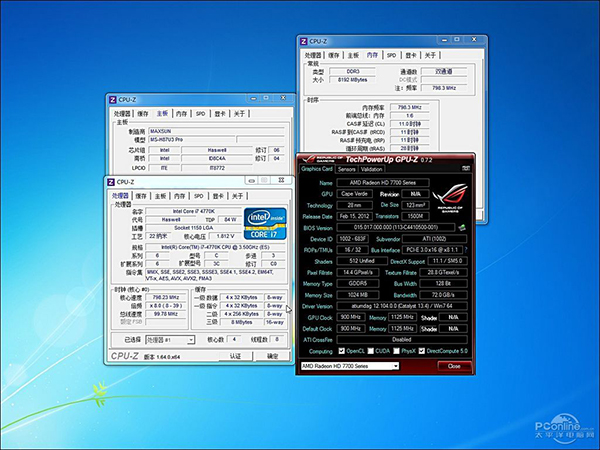Viewport: 600px width, 450px height.
Task: Click the Feb 15, 2012 Release Date value
Action: pos(354,216)
